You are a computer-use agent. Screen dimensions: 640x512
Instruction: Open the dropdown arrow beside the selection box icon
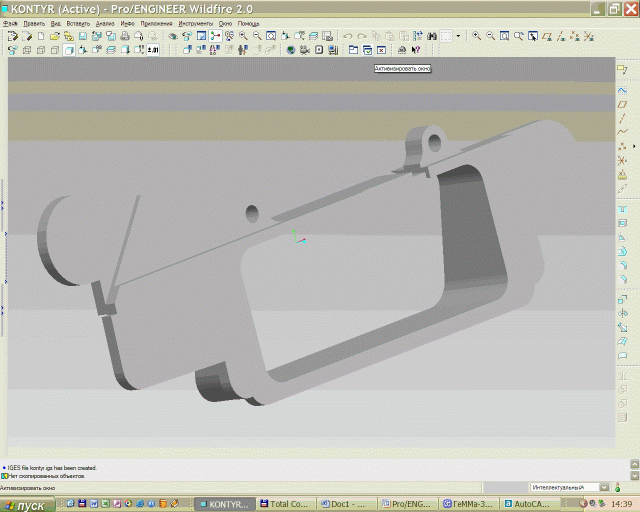point(458,36)
